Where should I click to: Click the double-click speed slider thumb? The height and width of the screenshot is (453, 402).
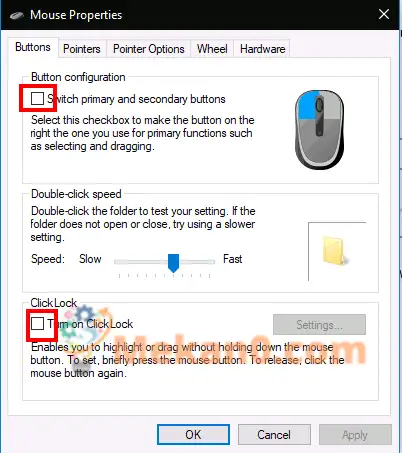pos(173,263)
